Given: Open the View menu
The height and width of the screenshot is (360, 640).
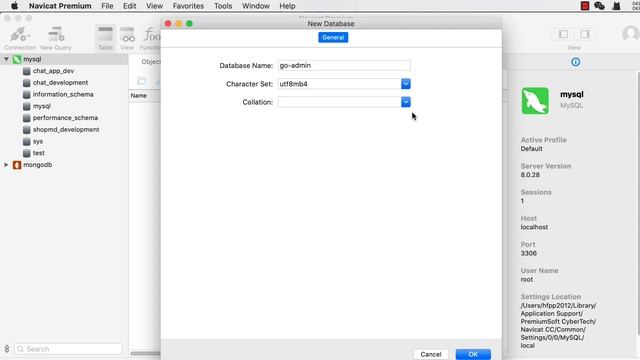Looking at the screenshot, I should (x=155, y=6).
